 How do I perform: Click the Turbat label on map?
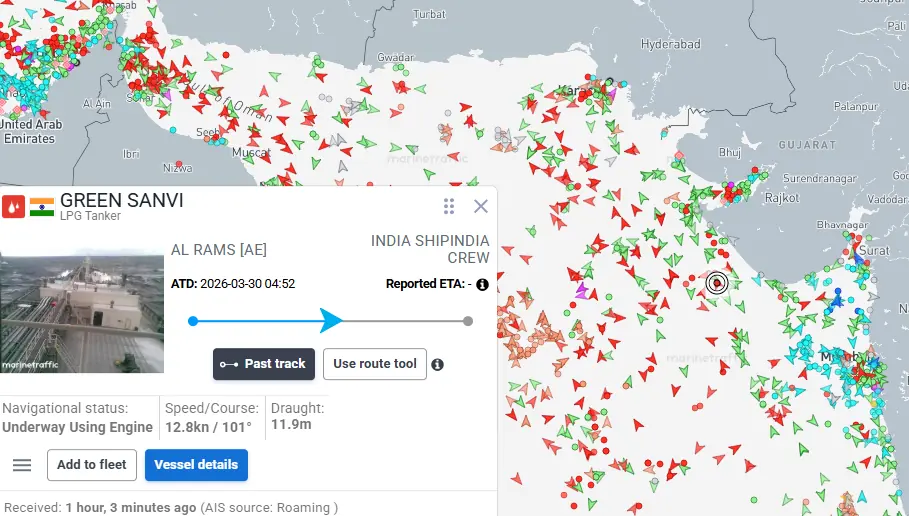click(x=430, y=14)
